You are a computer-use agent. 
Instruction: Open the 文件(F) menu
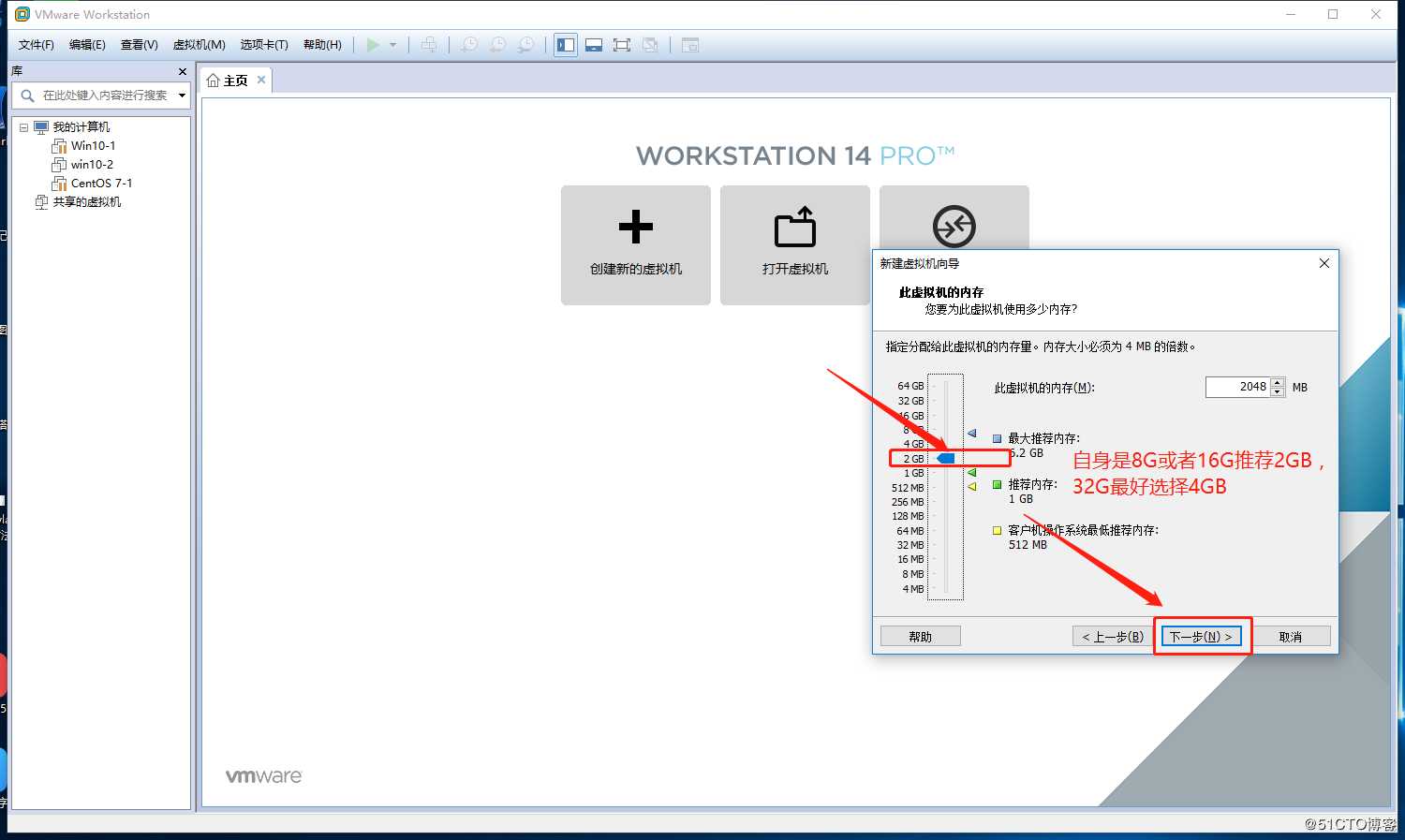pos(37,45)
